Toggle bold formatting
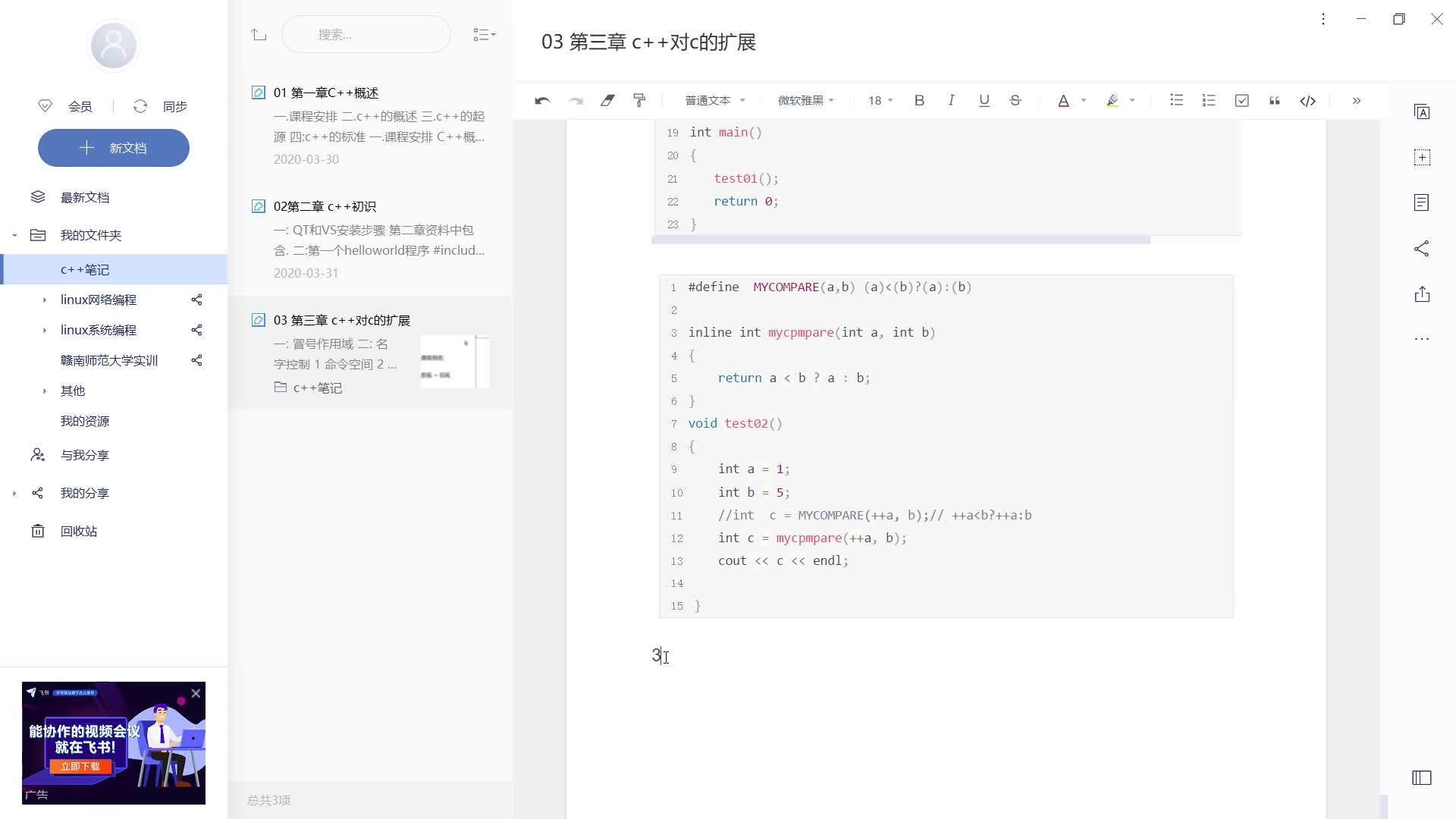Viewport: 1456px width, 819px height. coord(919,100)
